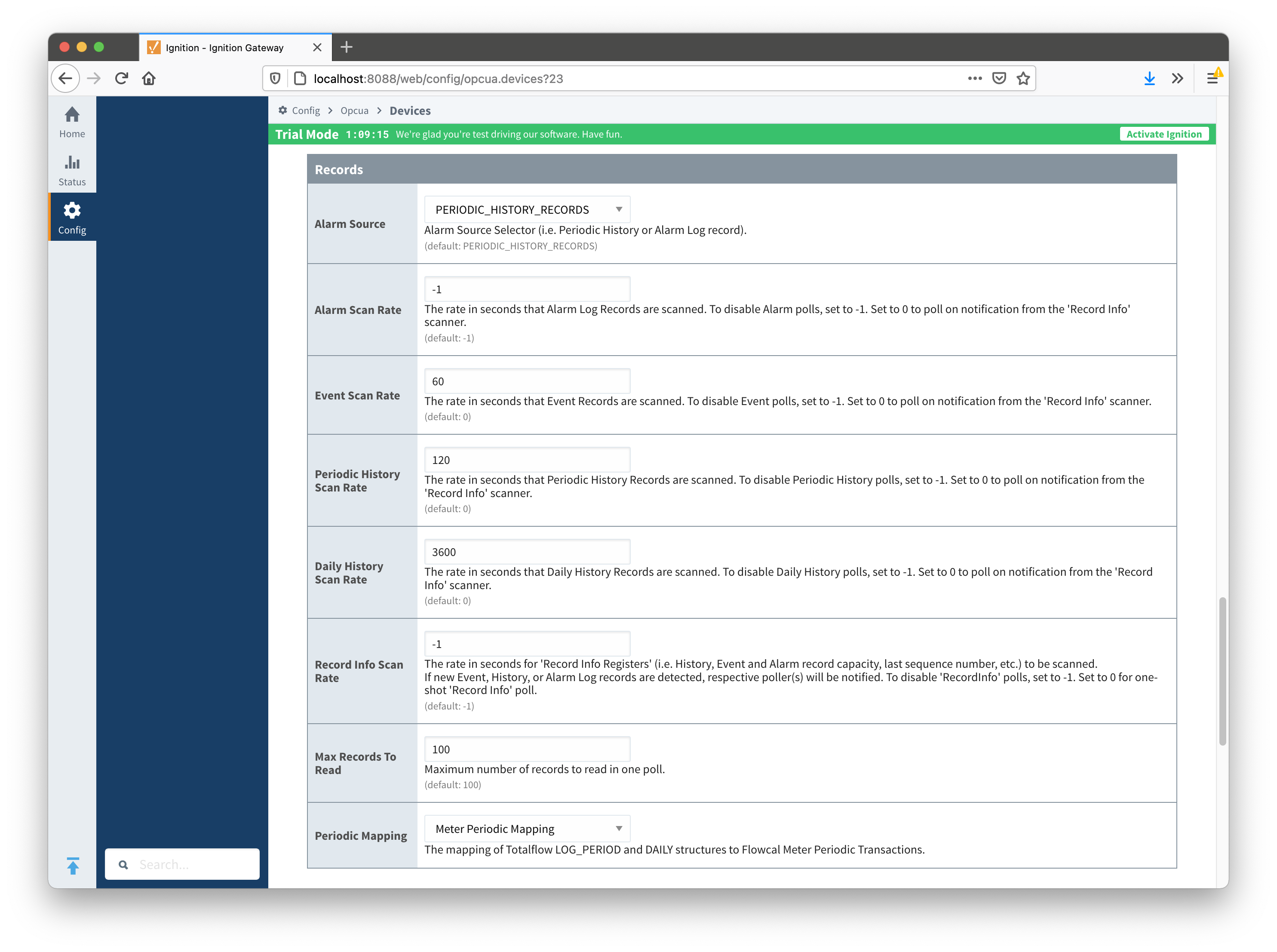Open the Home section in sidebar
This screenshot has height=952, width=1277.
pyautogui.click(x=71, y=122)
